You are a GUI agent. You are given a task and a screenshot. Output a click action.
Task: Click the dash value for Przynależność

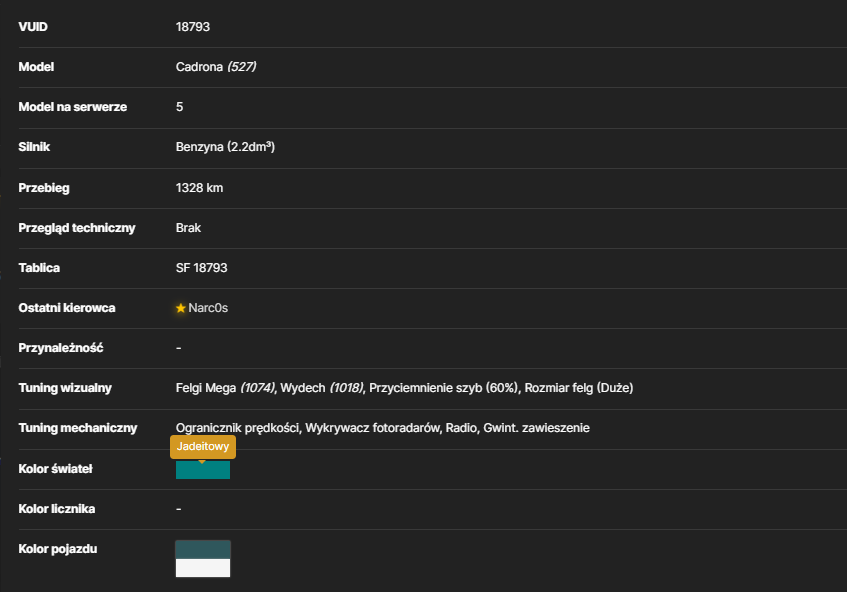click(179, 348)
